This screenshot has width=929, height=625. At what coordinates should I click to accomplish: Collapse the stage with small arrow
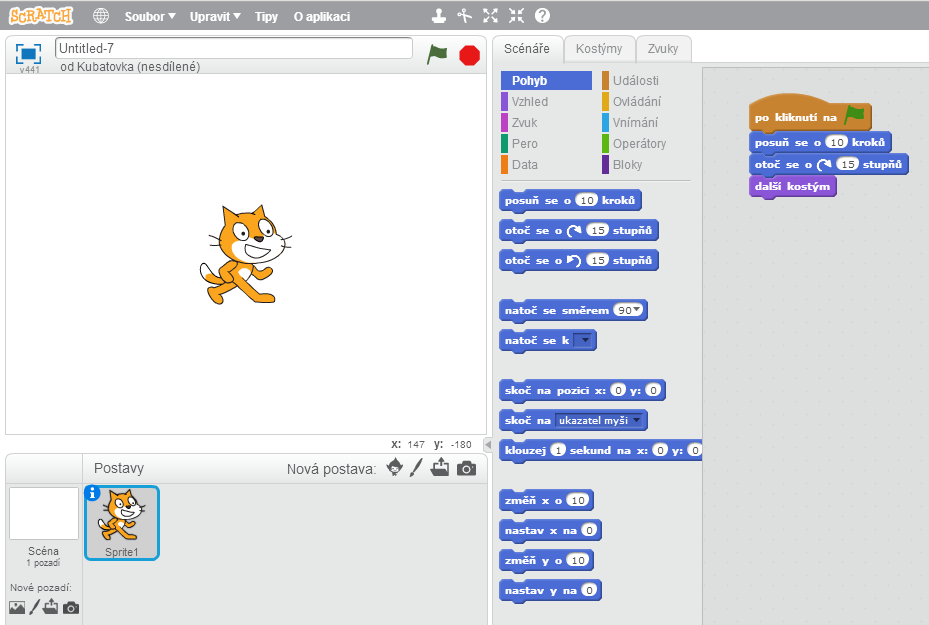[x=488, y=444]
